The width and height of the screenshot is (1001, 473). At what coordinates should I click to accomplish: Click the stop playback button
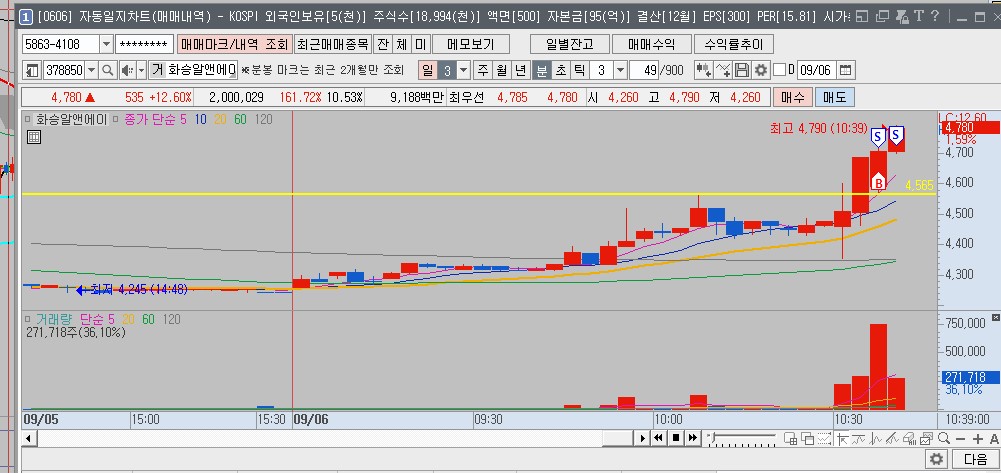coord(676,439)
